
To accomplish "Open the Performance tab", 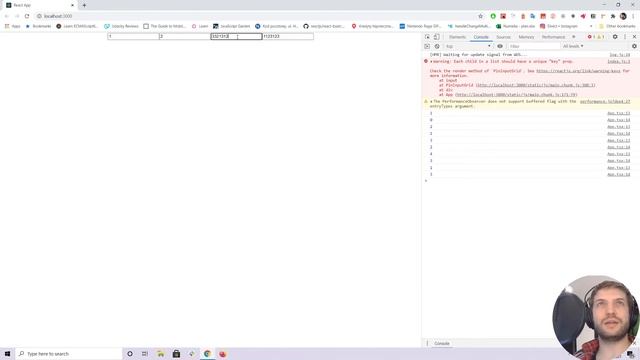I will point(553,37).
